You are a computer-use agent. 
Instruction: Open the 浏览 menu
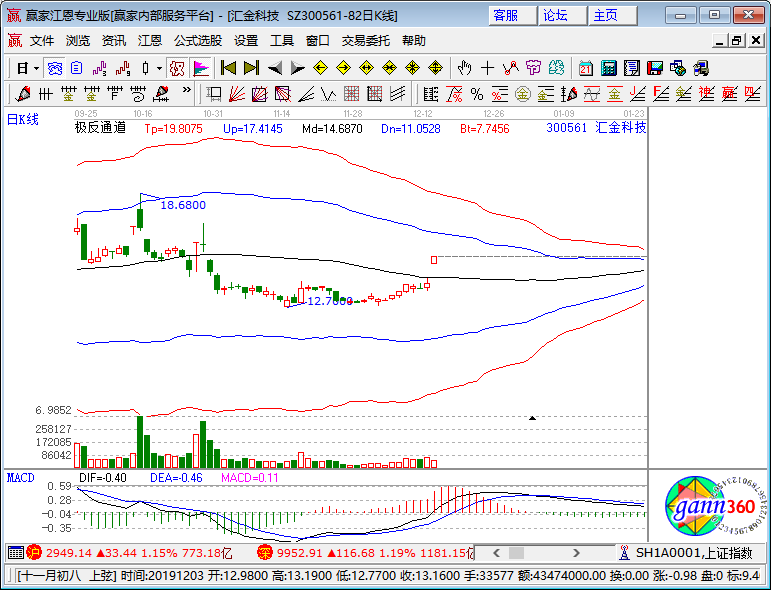point(78,41)
